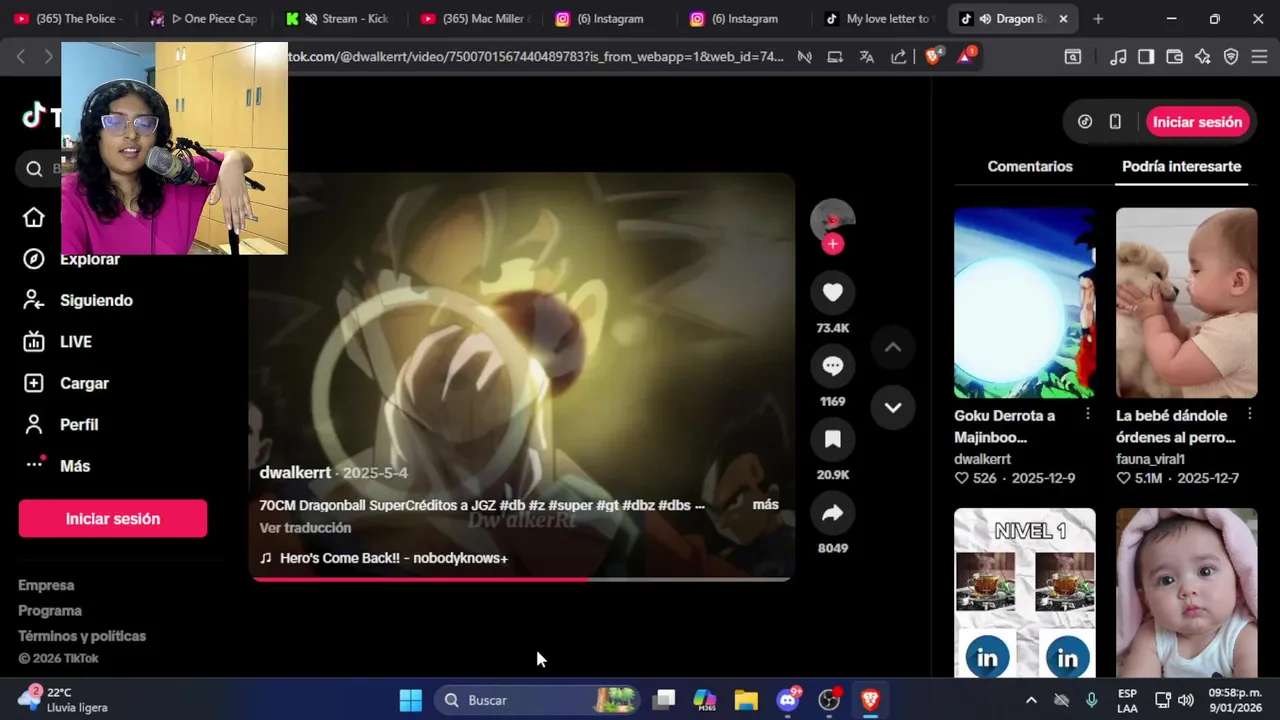Open the baby with puppy video thumbnail
1280x720 pixels.
[x=1186, y=303]
